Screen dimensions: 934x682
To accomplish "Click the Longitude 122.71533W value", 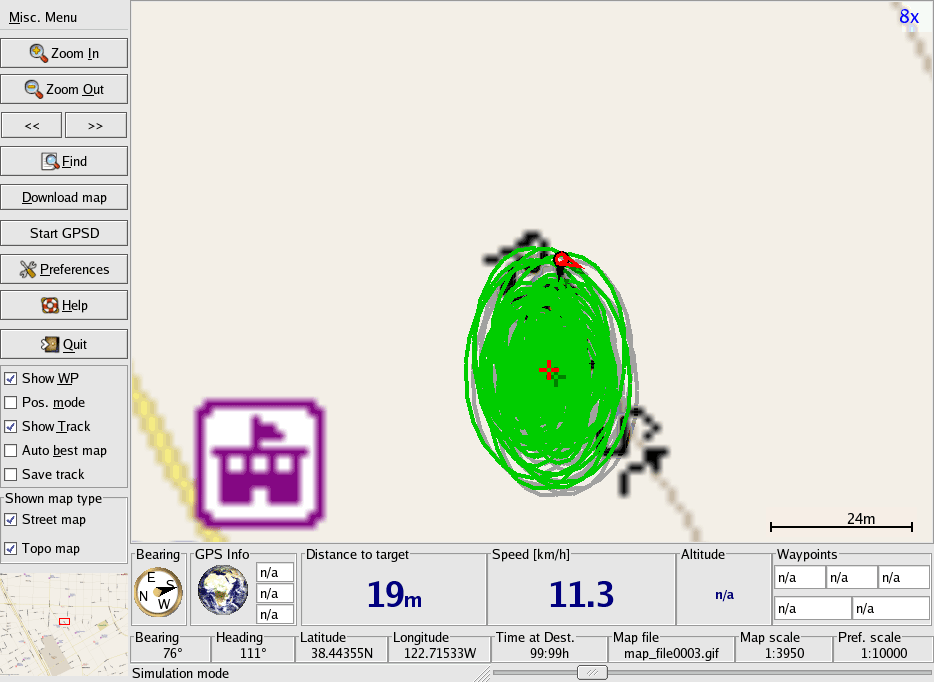I will point(440,653).
